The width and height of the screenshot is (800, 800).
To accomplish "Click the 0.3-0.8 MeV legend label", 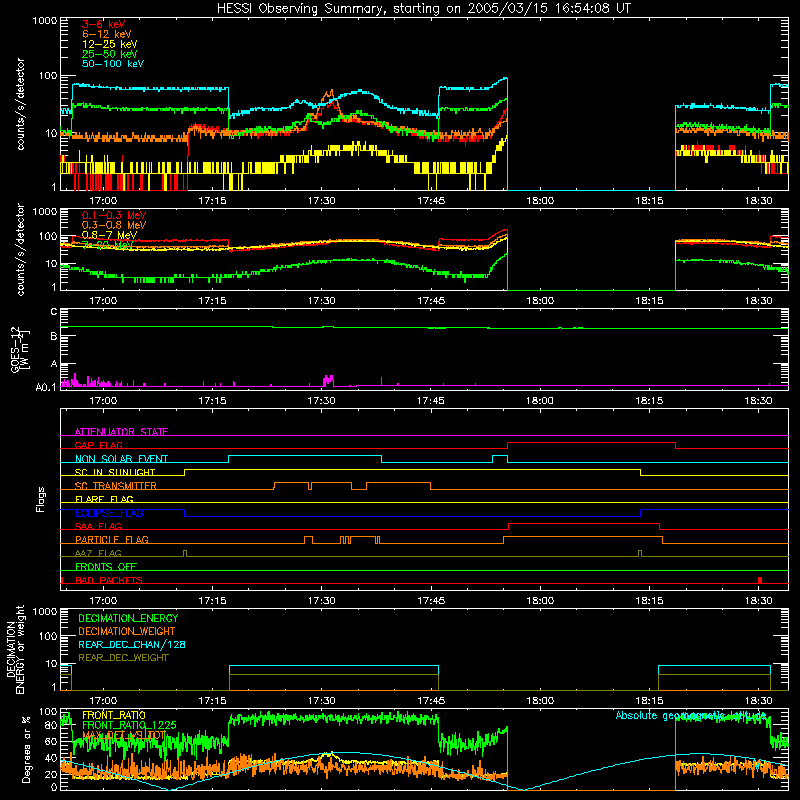I will click(x=114, y=225).
